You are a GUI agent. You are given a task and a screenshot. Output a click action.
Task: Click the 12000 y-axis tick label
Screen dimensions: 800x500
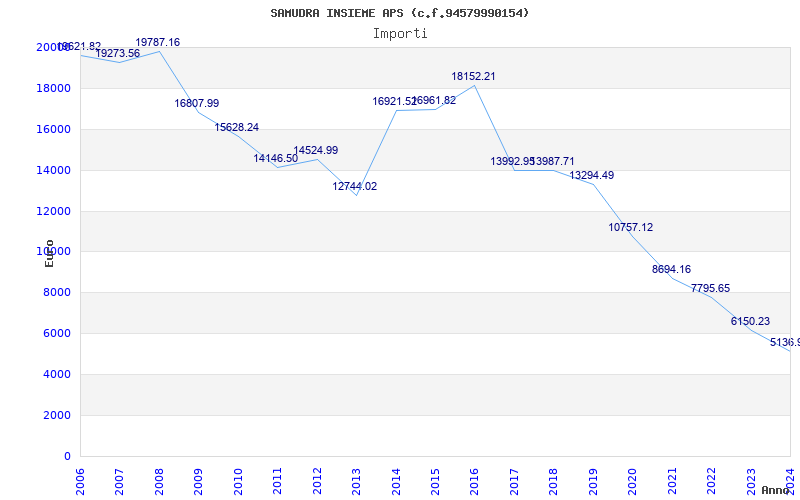pos(54,211)
